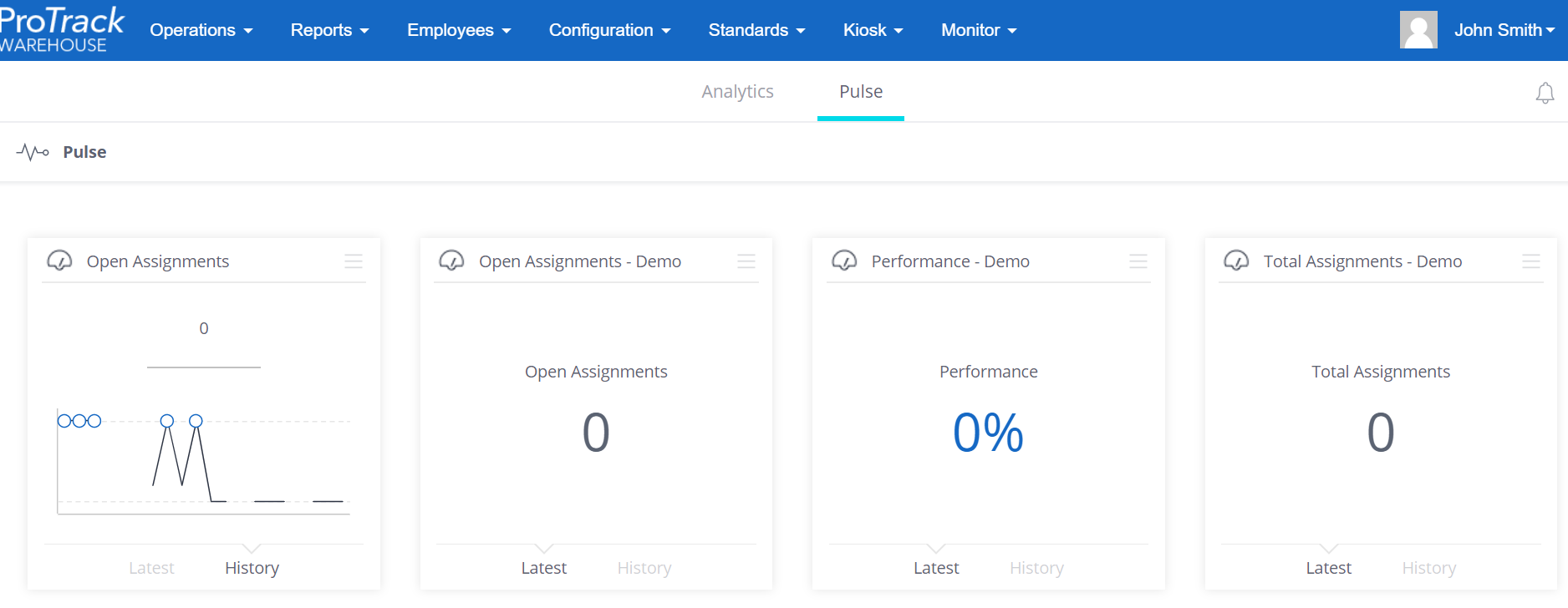Switch to the Analytics tab

737,92
